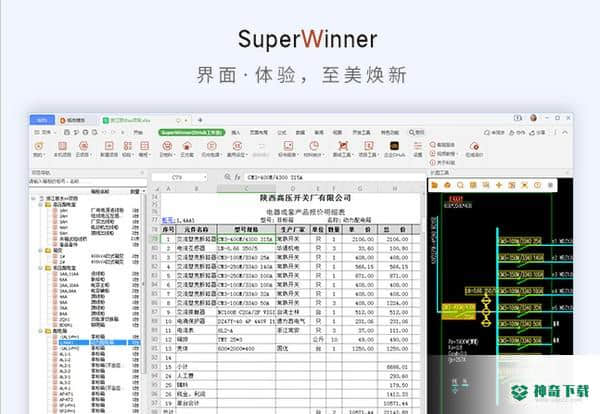Click the orange magnifier icon in the drawing toolbar

(460, 185)
